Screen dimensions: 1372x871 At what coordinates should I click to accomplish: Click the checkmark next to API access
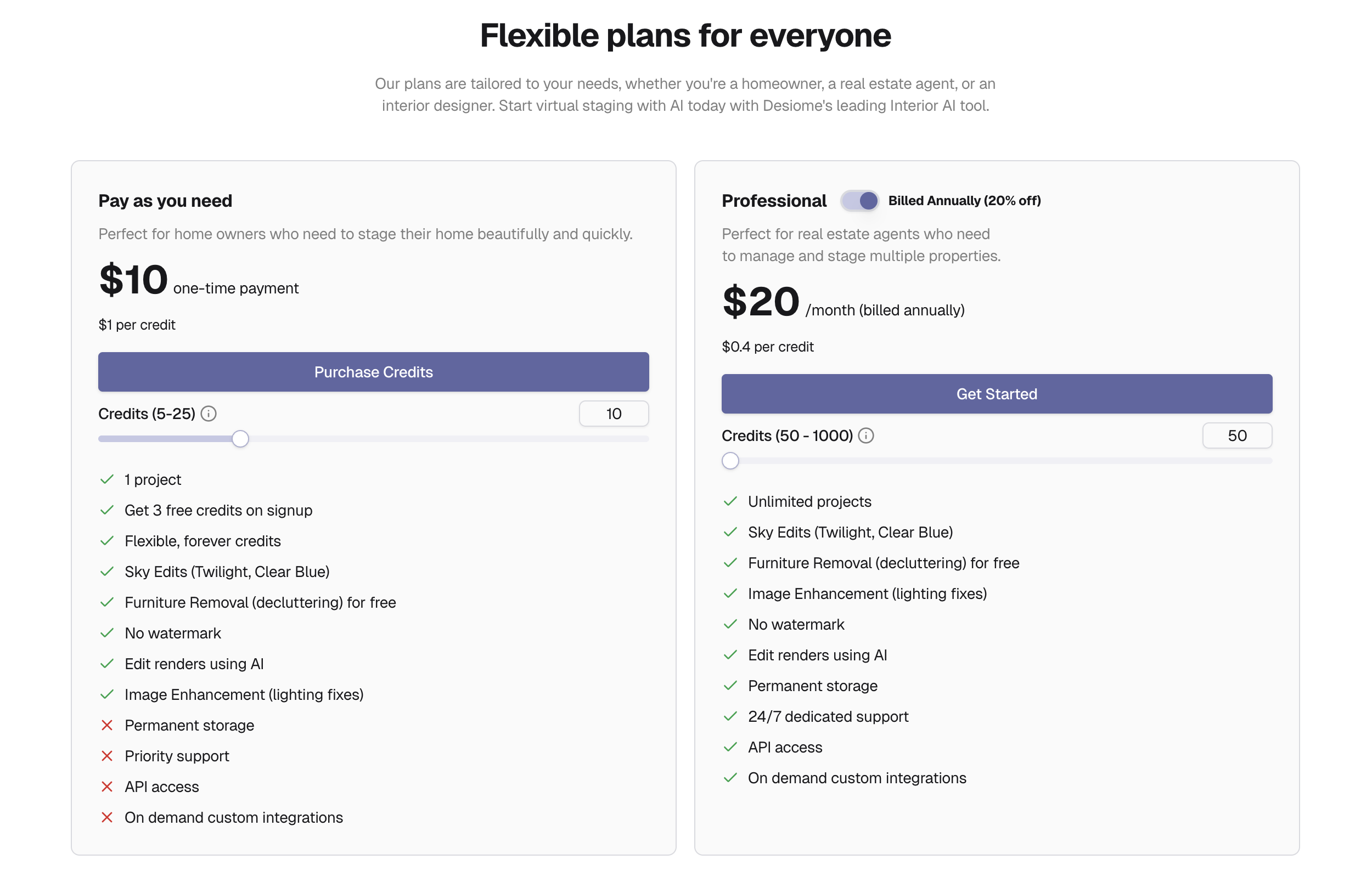(730, 747)
